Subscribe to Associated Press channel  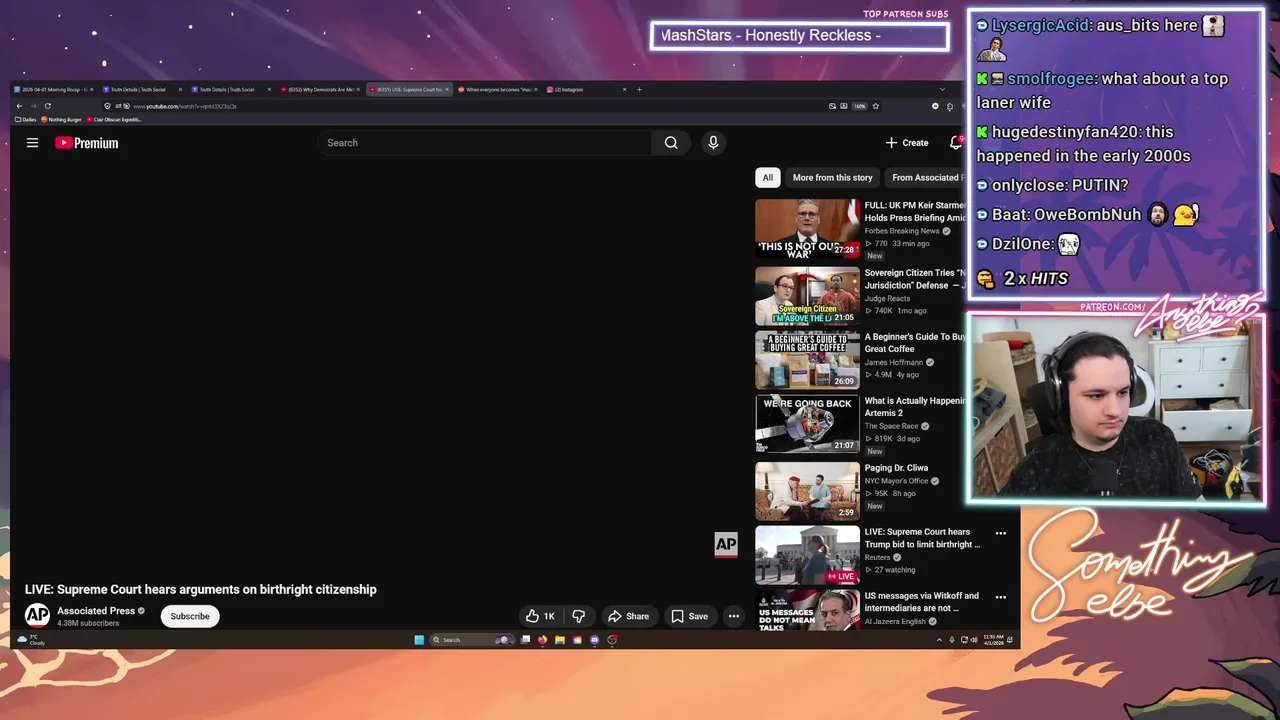coord(190,616)
